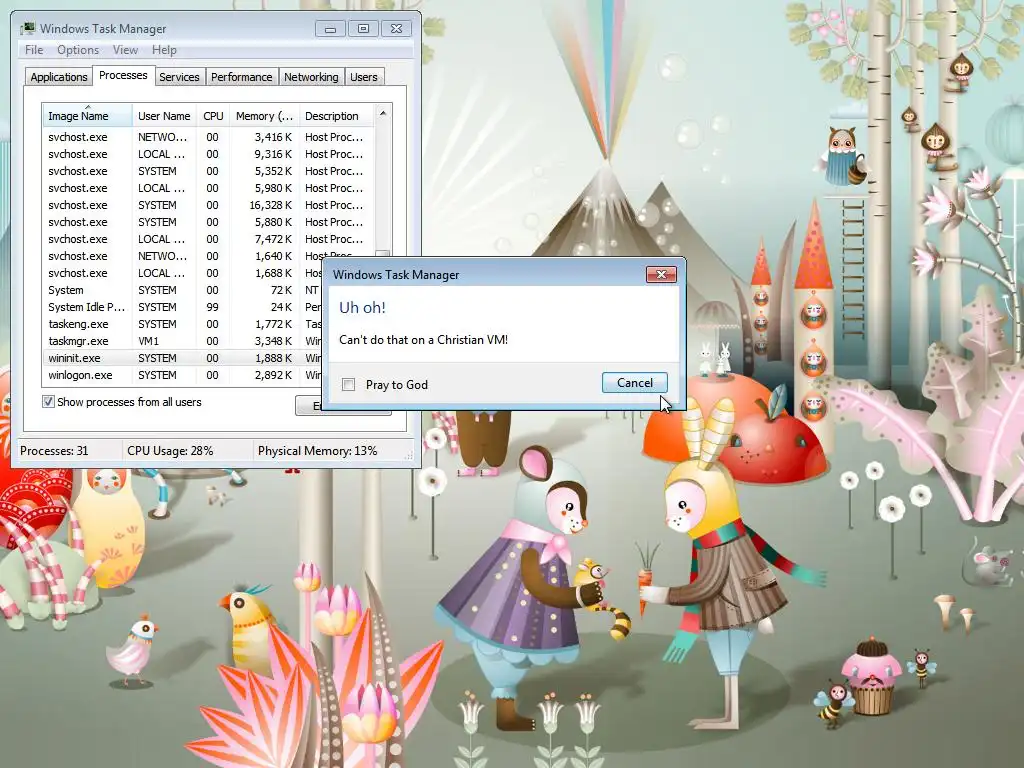The image size is (1024, 768).
Task: Open the View menu
Action: [x=125, y=50]
